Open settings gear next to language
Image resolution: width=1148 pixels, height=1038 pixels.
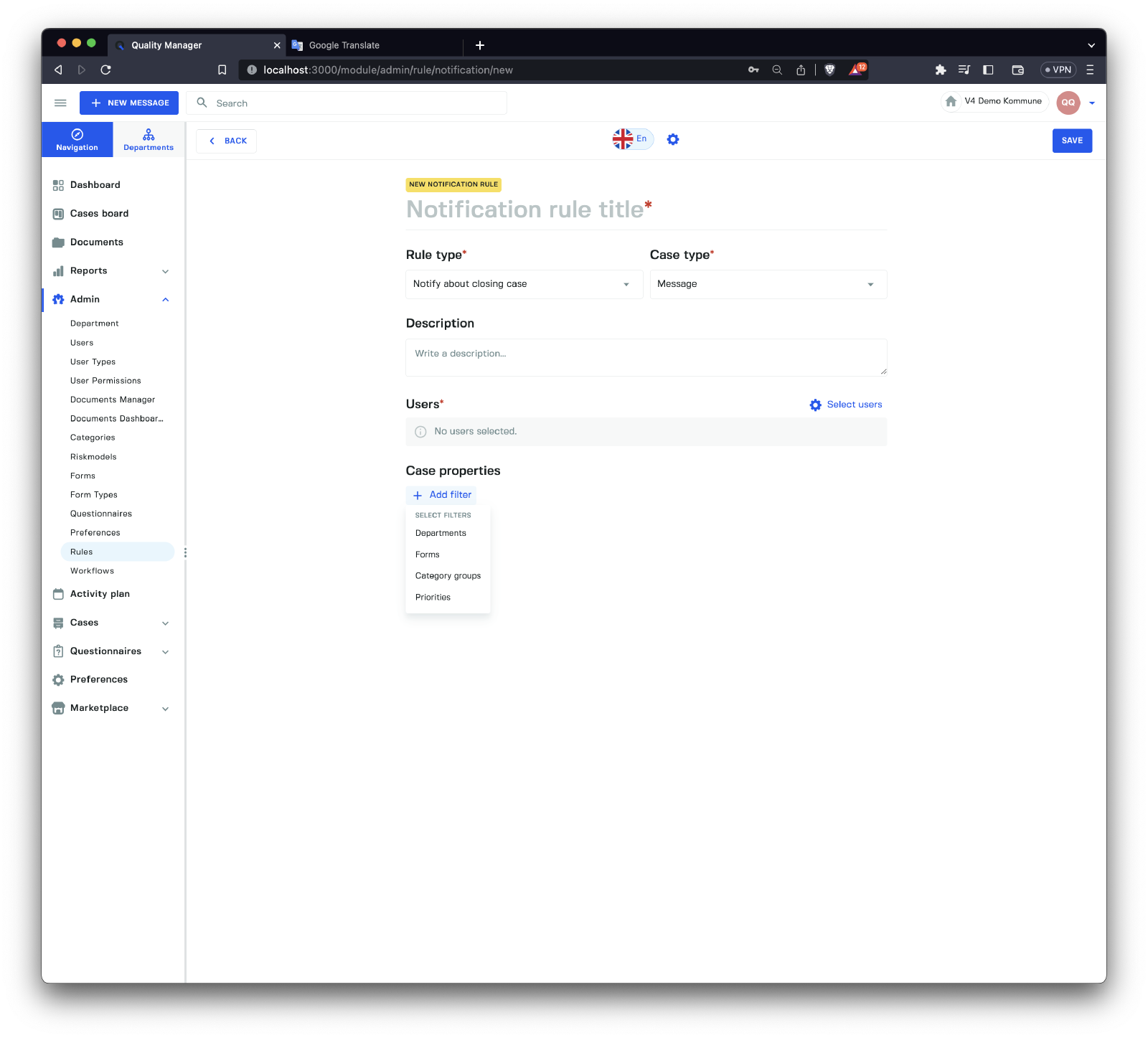pos(672,139)
